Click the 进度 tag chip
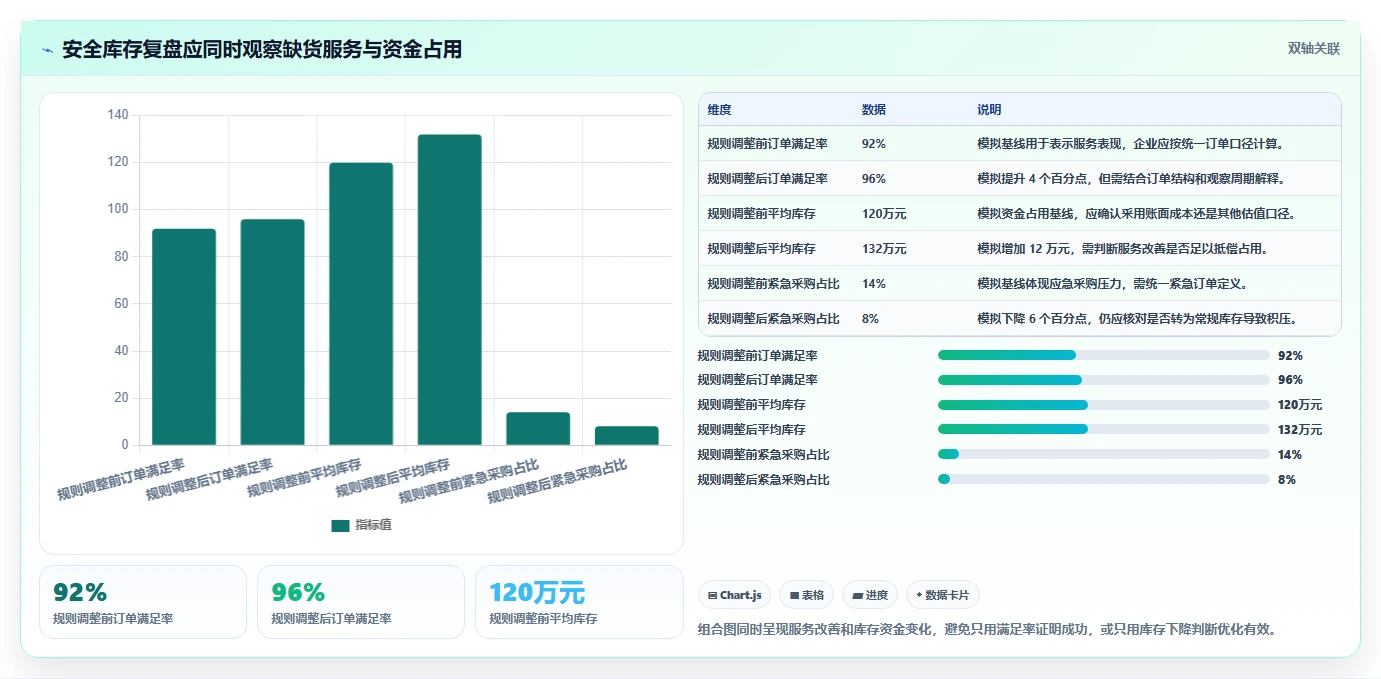This screenshot has width=1381, height=679. point(870,595)
